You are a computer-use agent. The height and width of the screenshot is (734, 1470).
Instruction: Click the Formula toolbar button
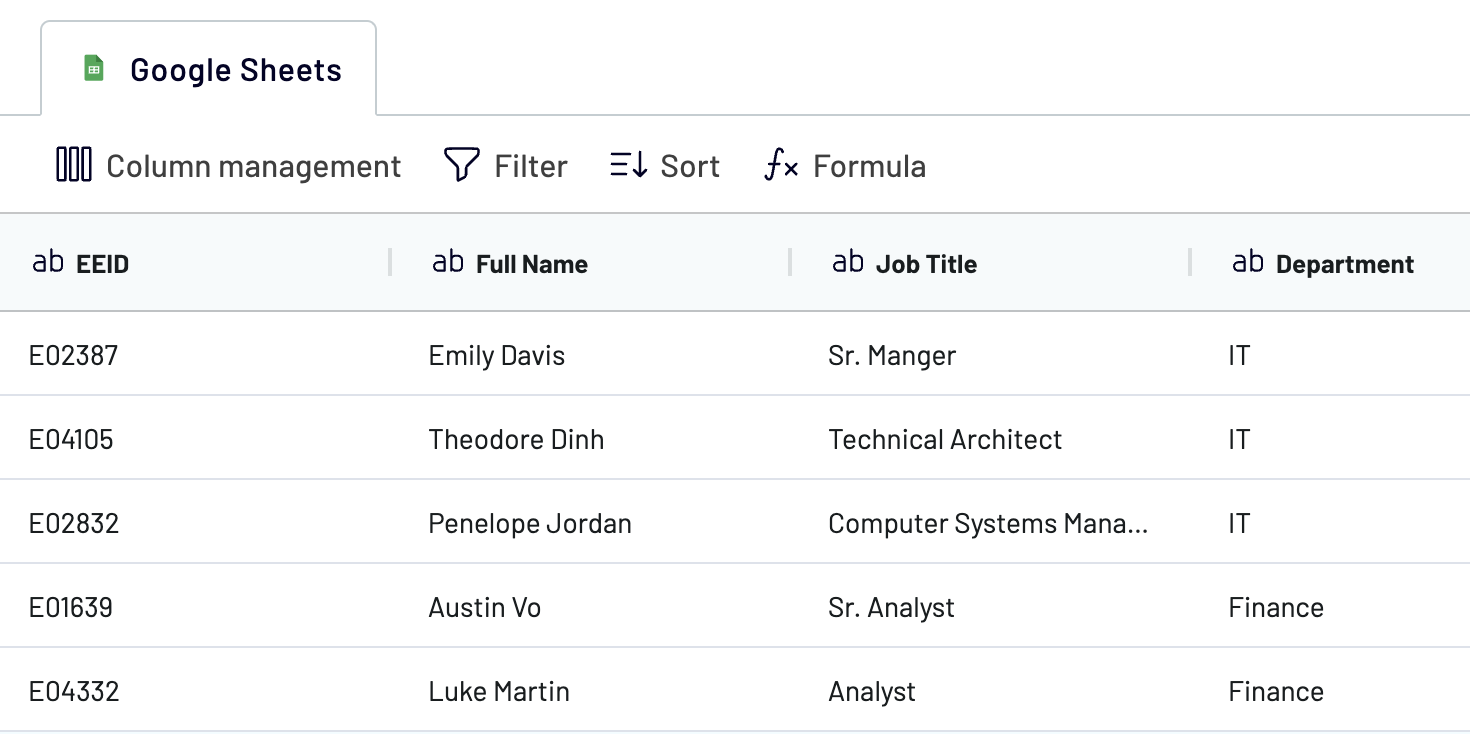click(x=868, y=166)
